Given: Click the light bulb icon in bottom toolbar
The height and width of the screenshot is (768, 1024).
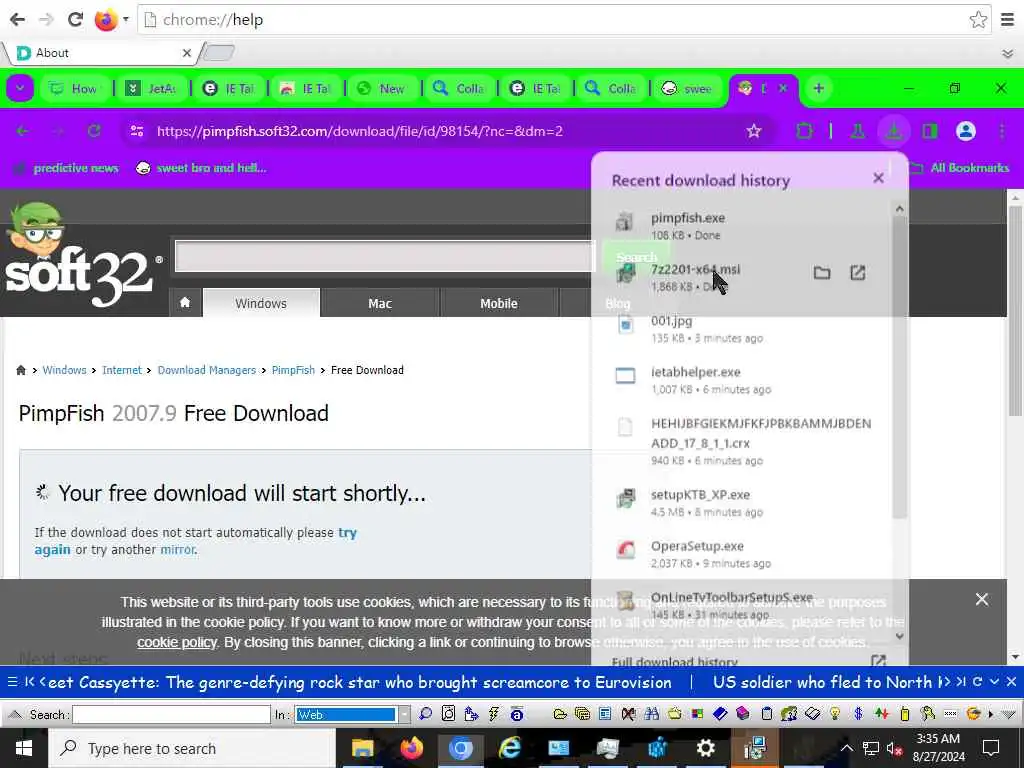Looking at the screenshot, I should [835, 714].
